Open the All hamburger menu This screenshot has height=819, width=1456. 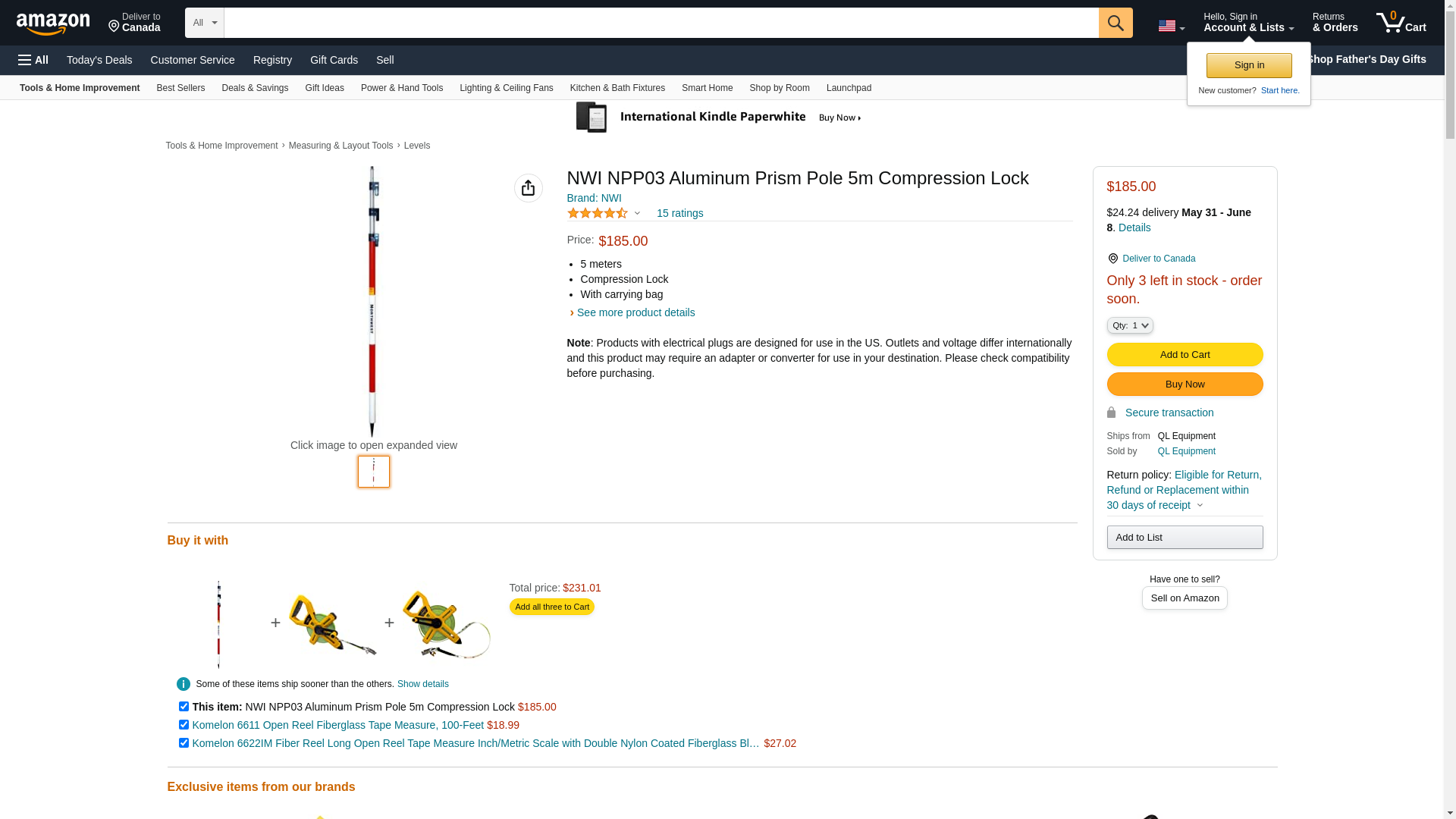[33, 60]
